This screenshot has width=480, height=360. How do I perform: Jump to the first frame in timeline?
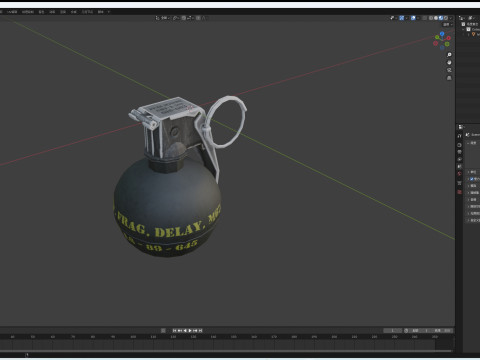pyautogui.click(x=174, y=331)
